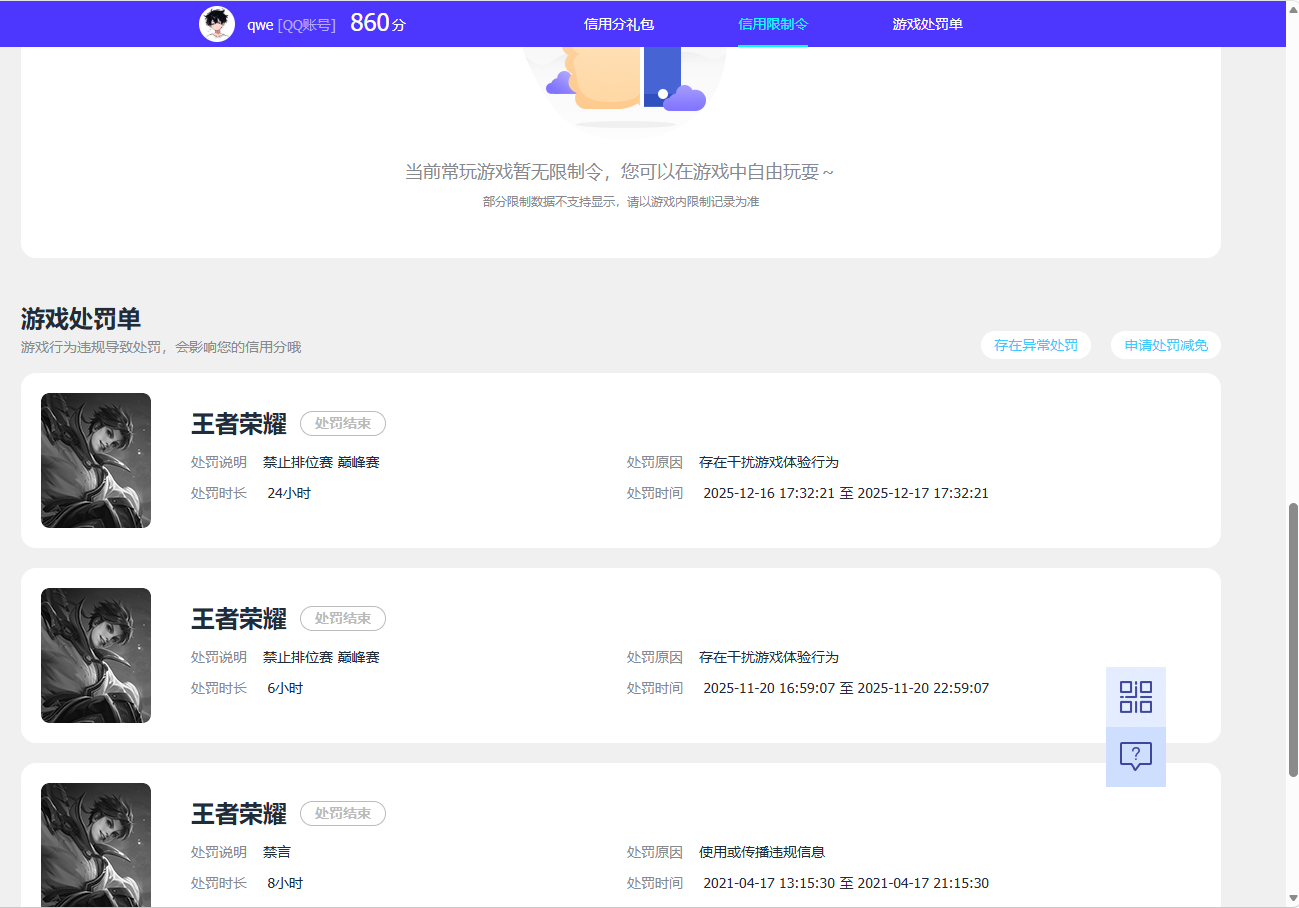
Task: Click the 部分限制数据不支持显示 note
Action: point(620,202)
